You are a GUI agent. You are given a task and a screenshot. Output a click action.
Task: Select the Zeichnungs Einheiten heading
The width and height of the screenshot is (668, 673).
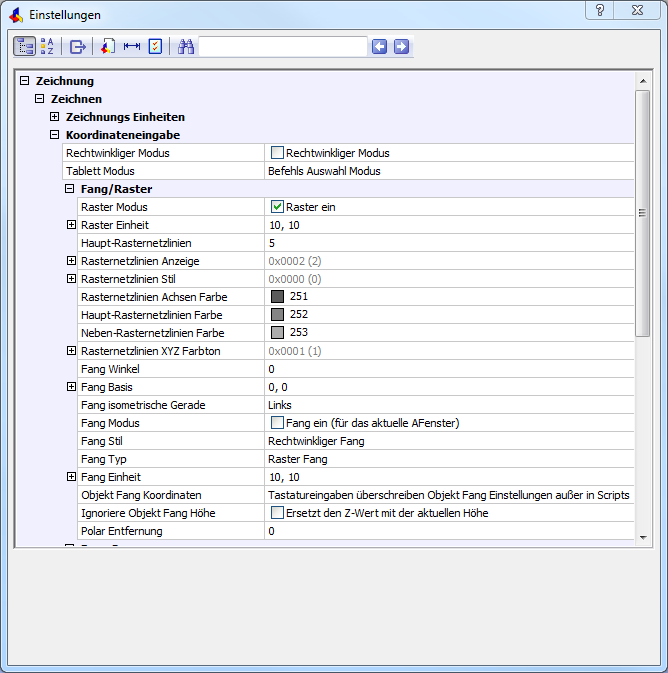coord(125,117)
